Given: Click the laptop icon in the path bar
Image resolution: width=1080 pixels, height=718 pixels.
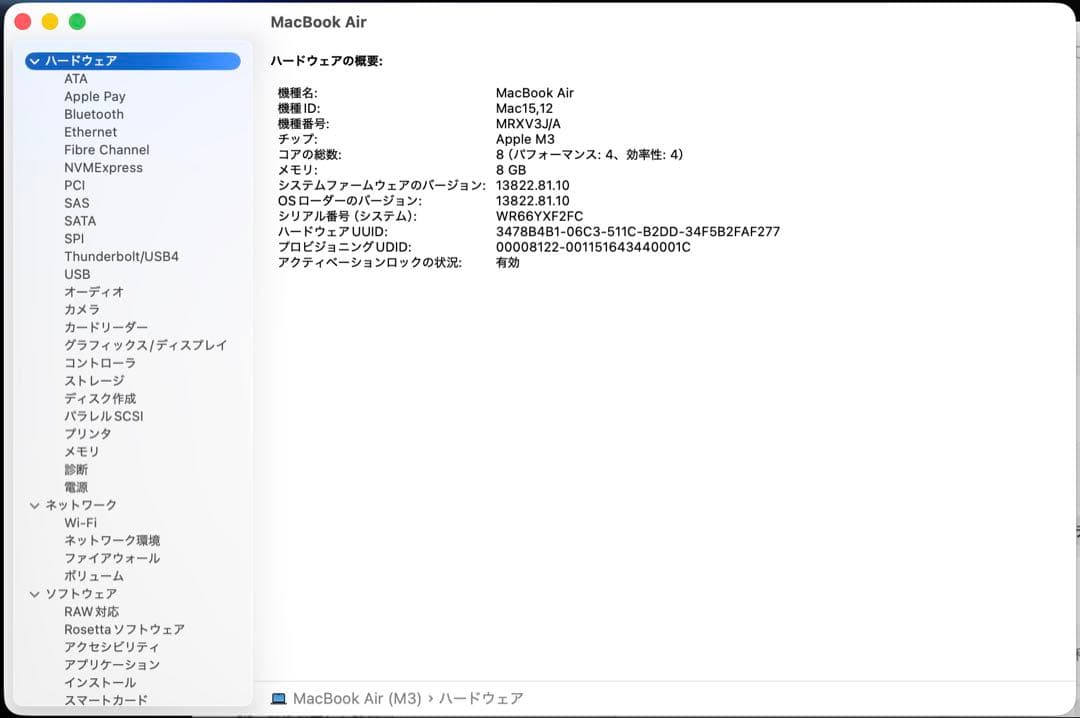Looking at the screenshot, I should (x=278, y=699).
